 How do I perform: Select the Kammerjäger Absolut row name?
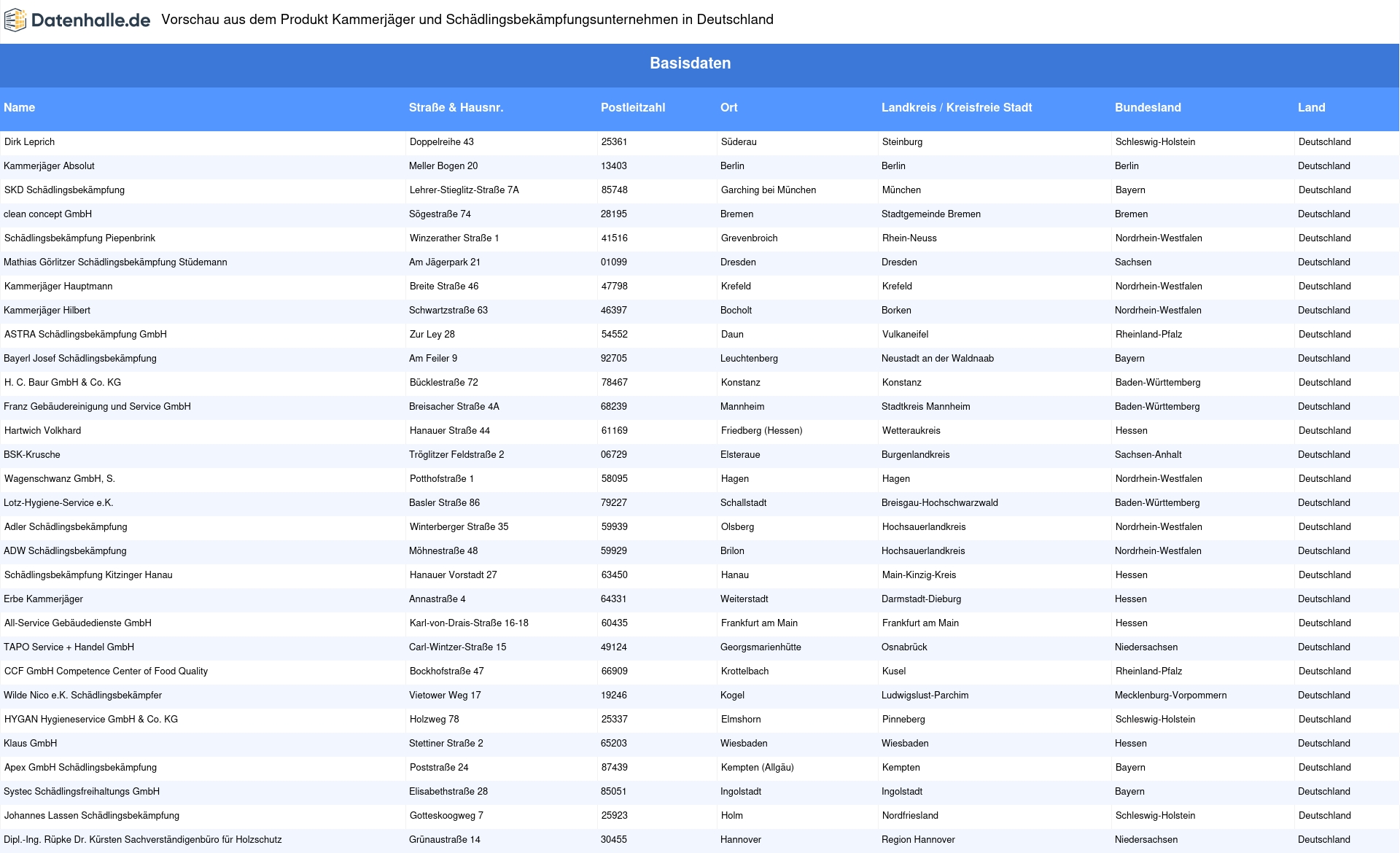point(49,166)
